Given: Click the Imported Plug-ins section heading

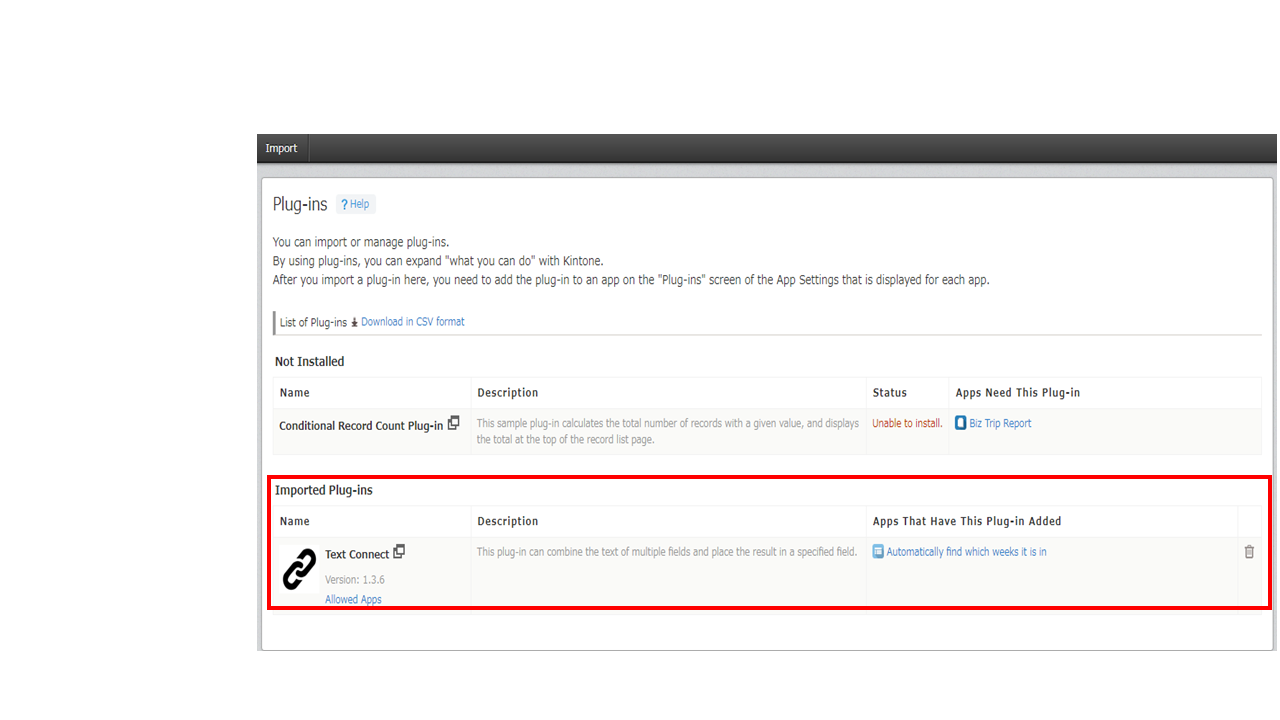Looking at the screenshot, I should [x=323, y=490].
